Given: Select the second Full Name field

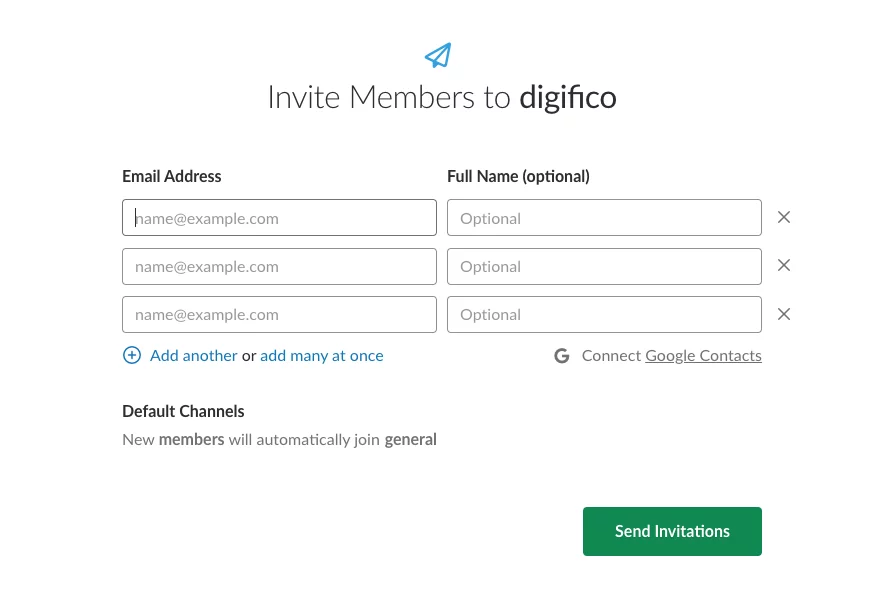Looking at the screenshot, I should (604, 266).
